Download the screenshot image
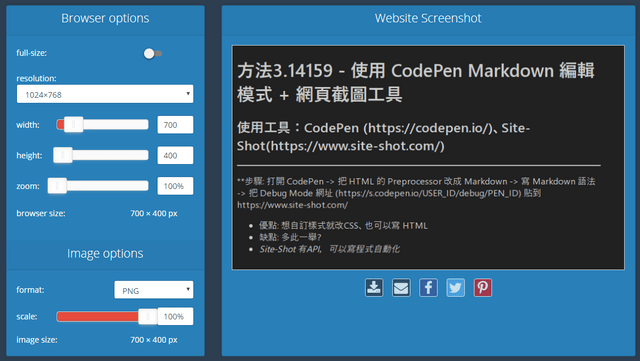 click(x=374, y=288)
